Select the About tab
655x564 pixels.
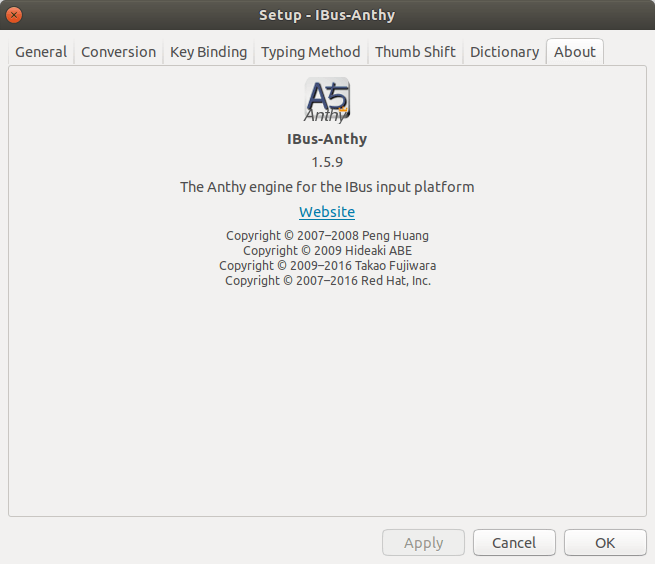click(575, 52)
